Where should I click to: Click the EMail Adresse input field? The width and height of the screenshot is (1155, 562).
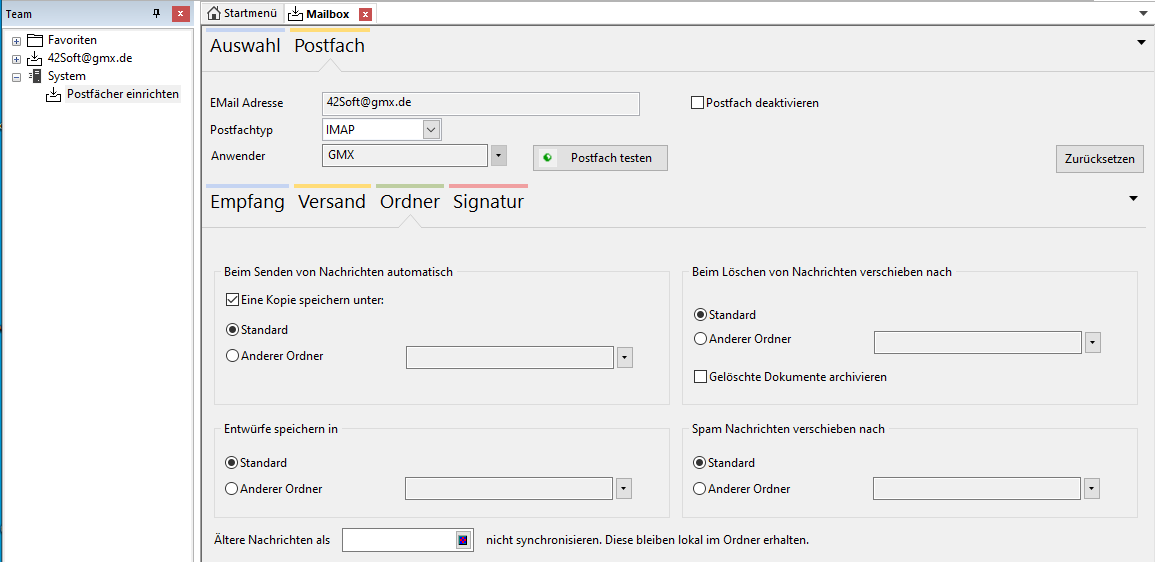[481, 103]
